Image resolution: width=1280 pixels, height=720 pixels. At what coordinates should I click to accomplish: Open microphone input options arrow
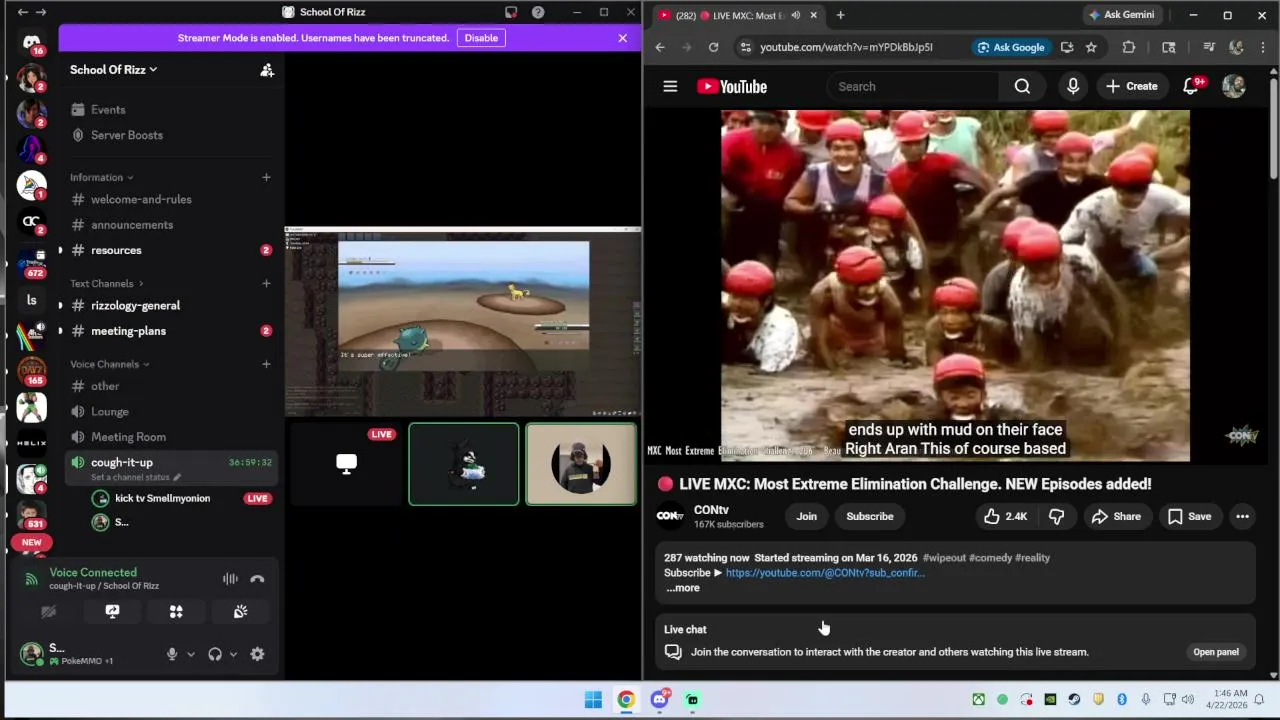190,654
